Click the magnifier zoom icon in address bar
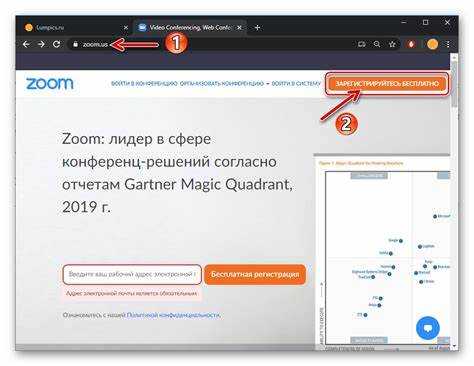 click(x=377, y=44)
